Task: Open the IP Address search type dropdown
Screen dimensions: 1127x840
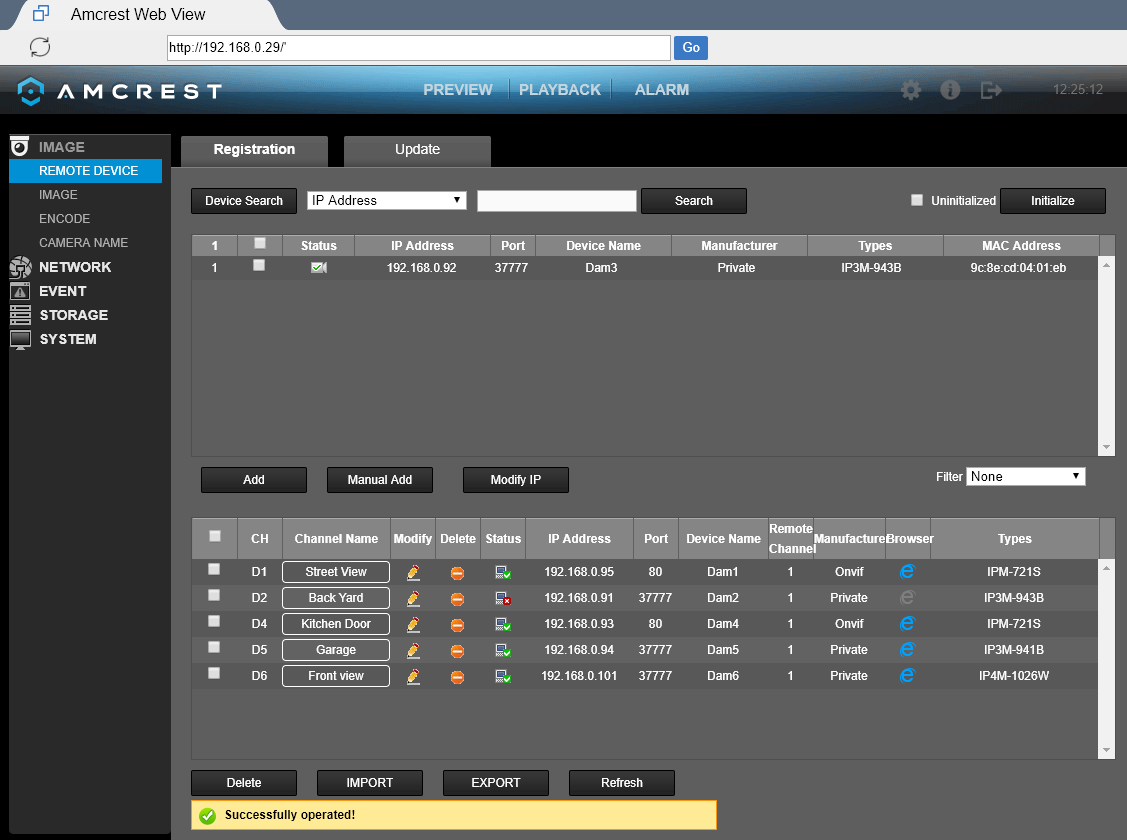Action: 387,200
